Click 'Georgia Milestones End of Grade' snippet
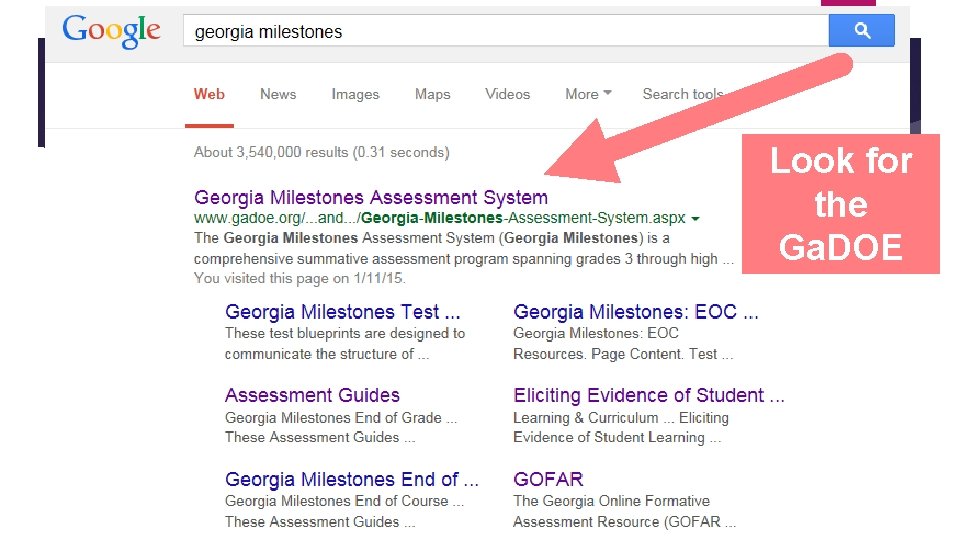Image resolution: width=960 pixels, height=540 pixels. pyautogui.click(x=341, y=418)
